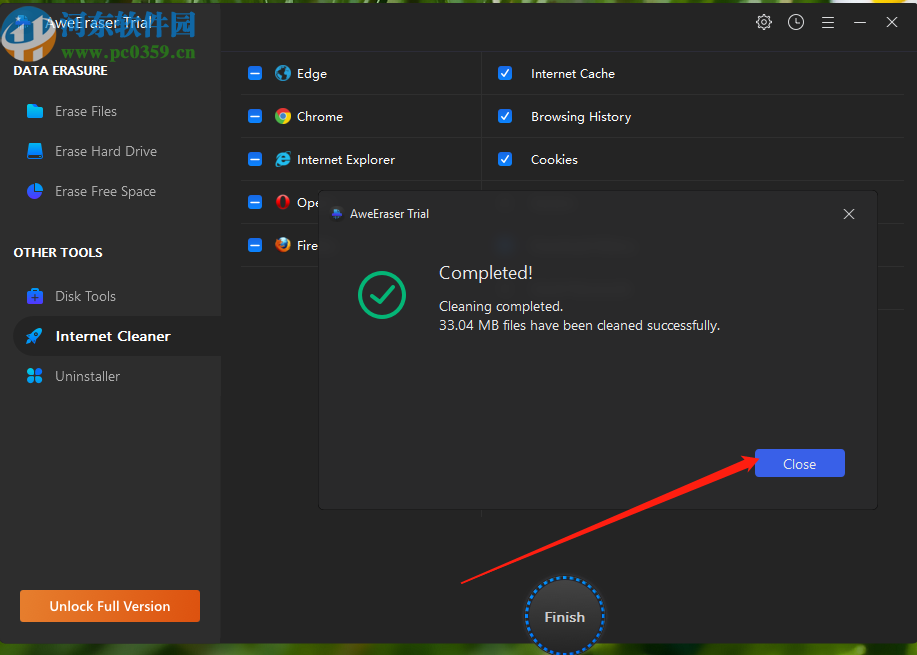Uncheck the Internet Cache checkbox

pos(505,74)
